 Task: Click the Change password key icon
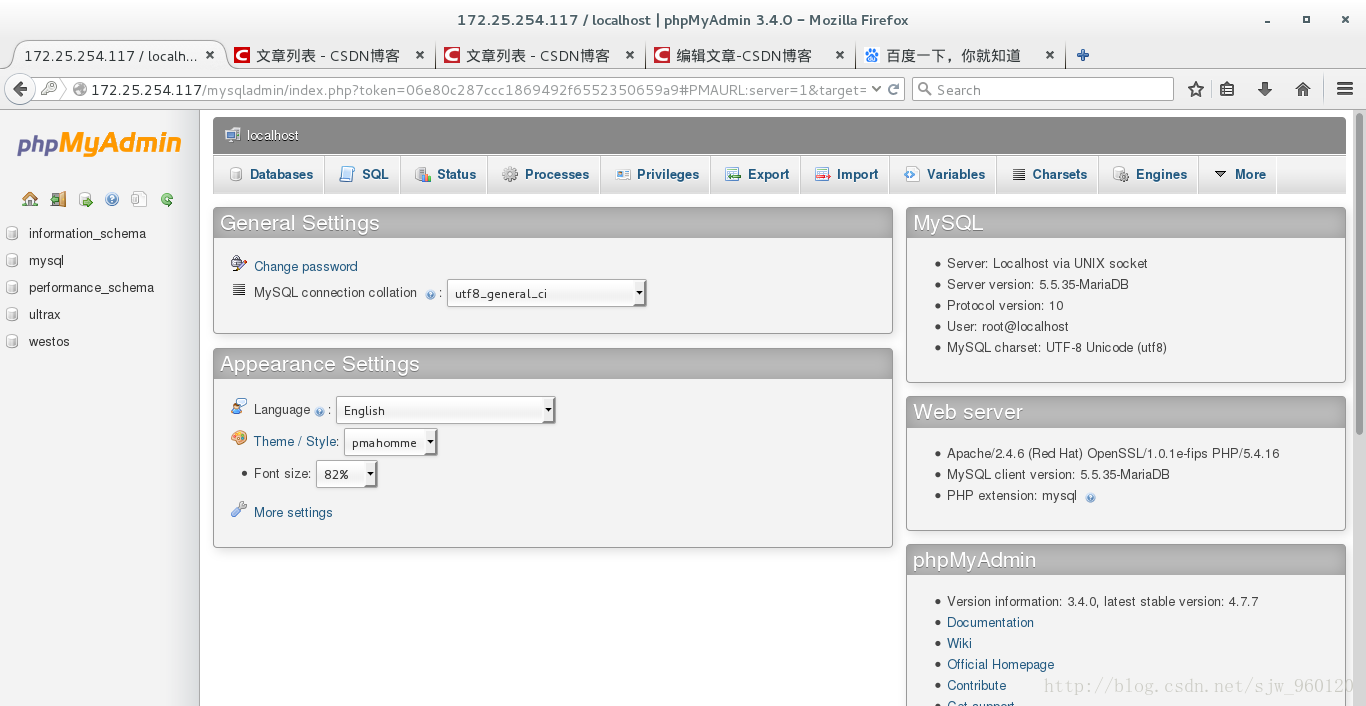(238, 264)
